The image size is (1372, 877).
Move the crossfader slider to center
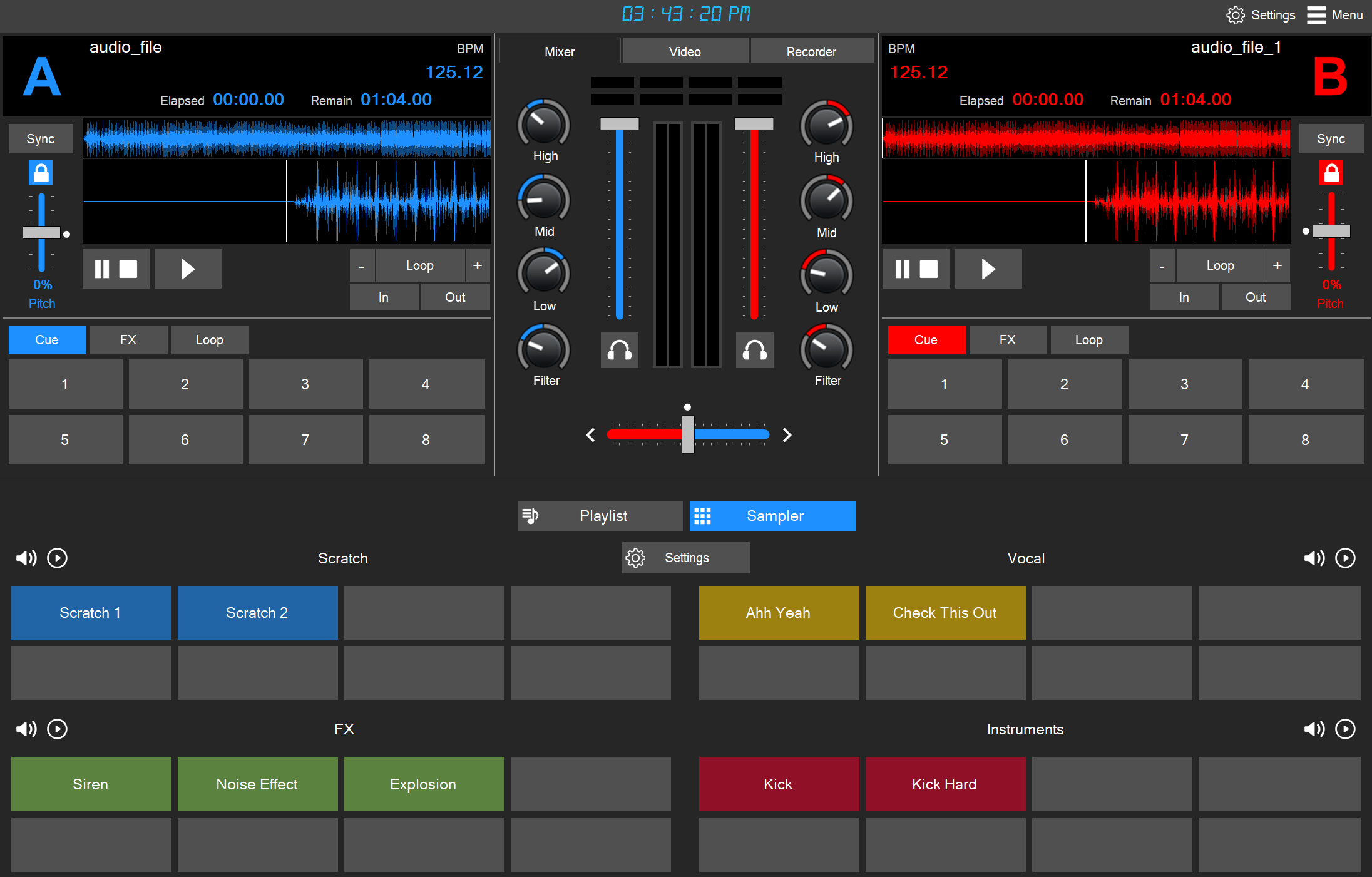click(x=687, y=434)
